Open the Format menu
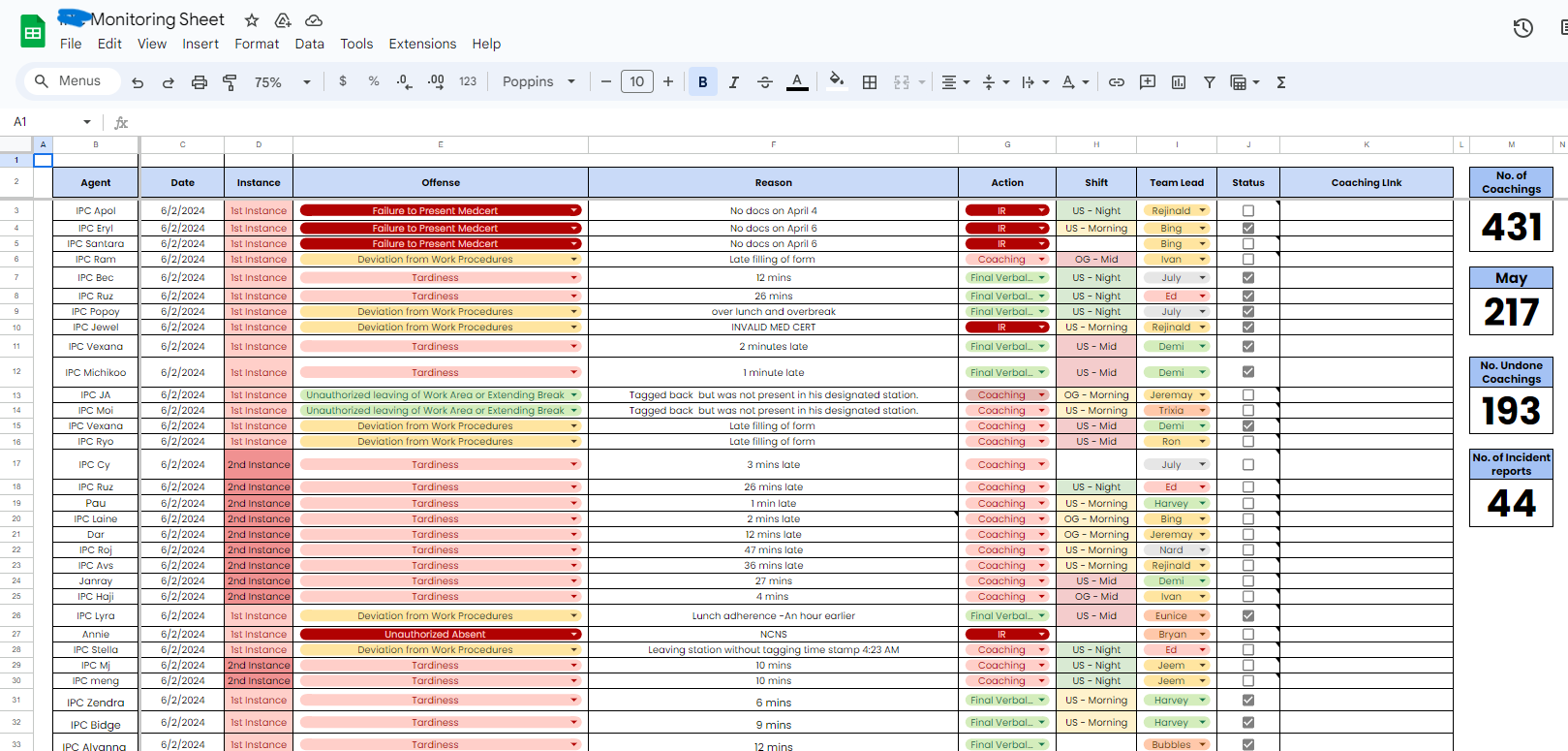 tap(257, 44)
